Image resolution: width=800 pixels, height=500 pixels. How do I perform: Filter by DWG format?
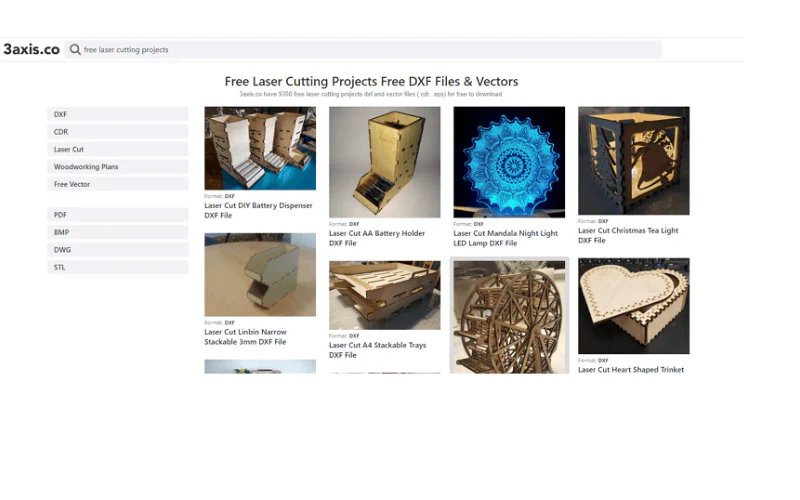[x=118, y=249]
